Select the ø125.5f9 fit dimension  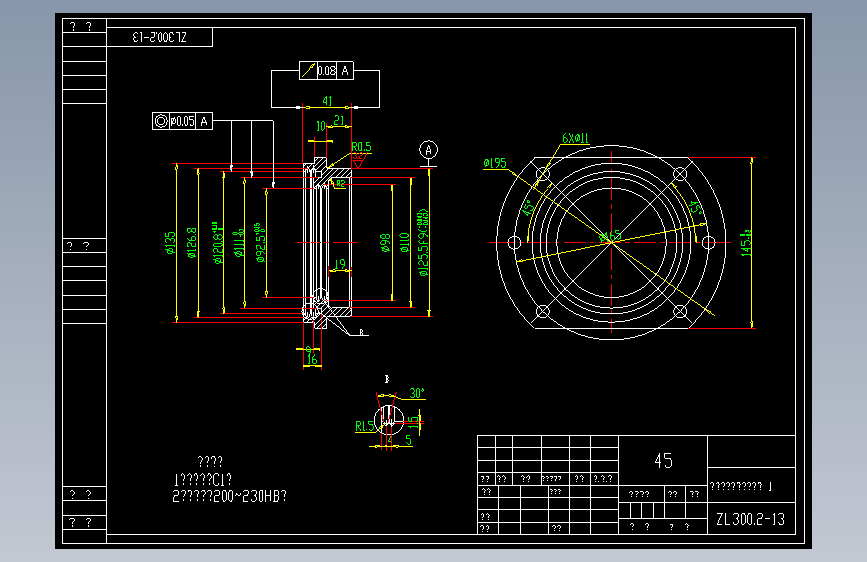[x=424, y=243]
